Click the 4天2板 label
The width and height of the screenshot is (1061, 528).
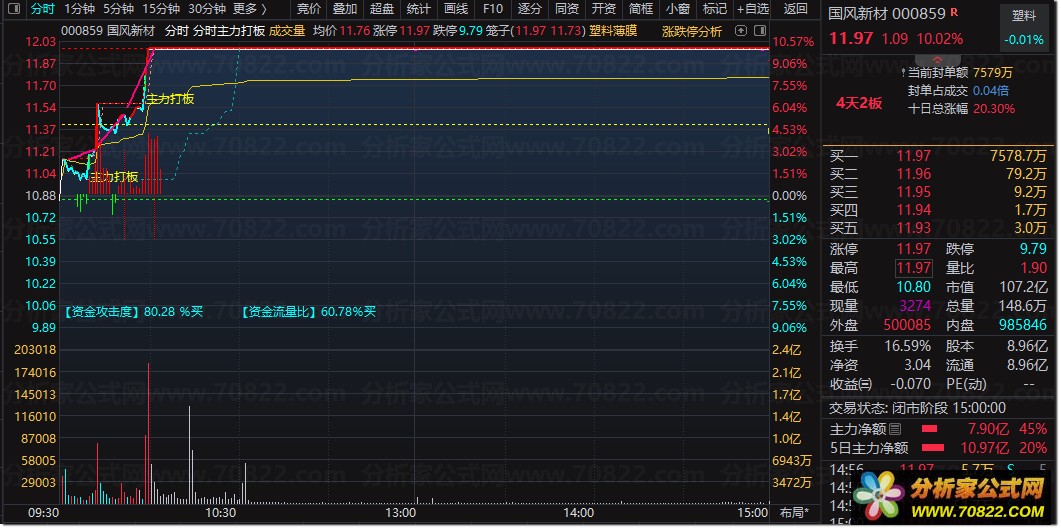click(x=859, y=103)
